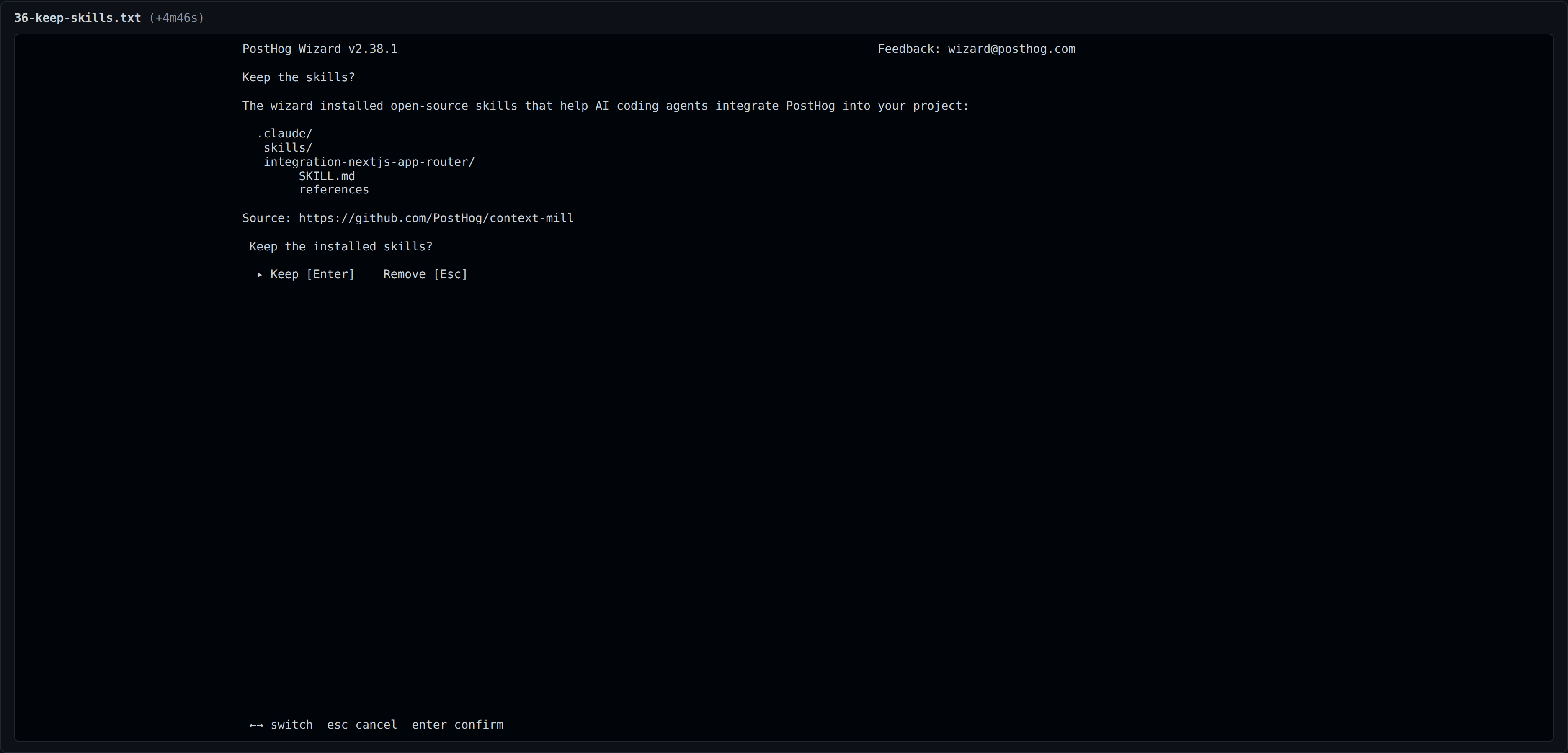Viewport: 1568px width, 753px height.
Task: Click the 'Keep the skills?' heading
Action: tap(298, 77)
